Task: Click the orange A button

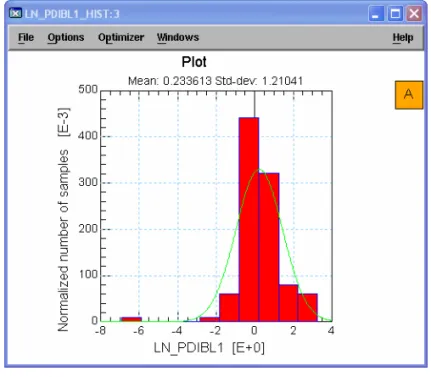Action: click(409, 95)
